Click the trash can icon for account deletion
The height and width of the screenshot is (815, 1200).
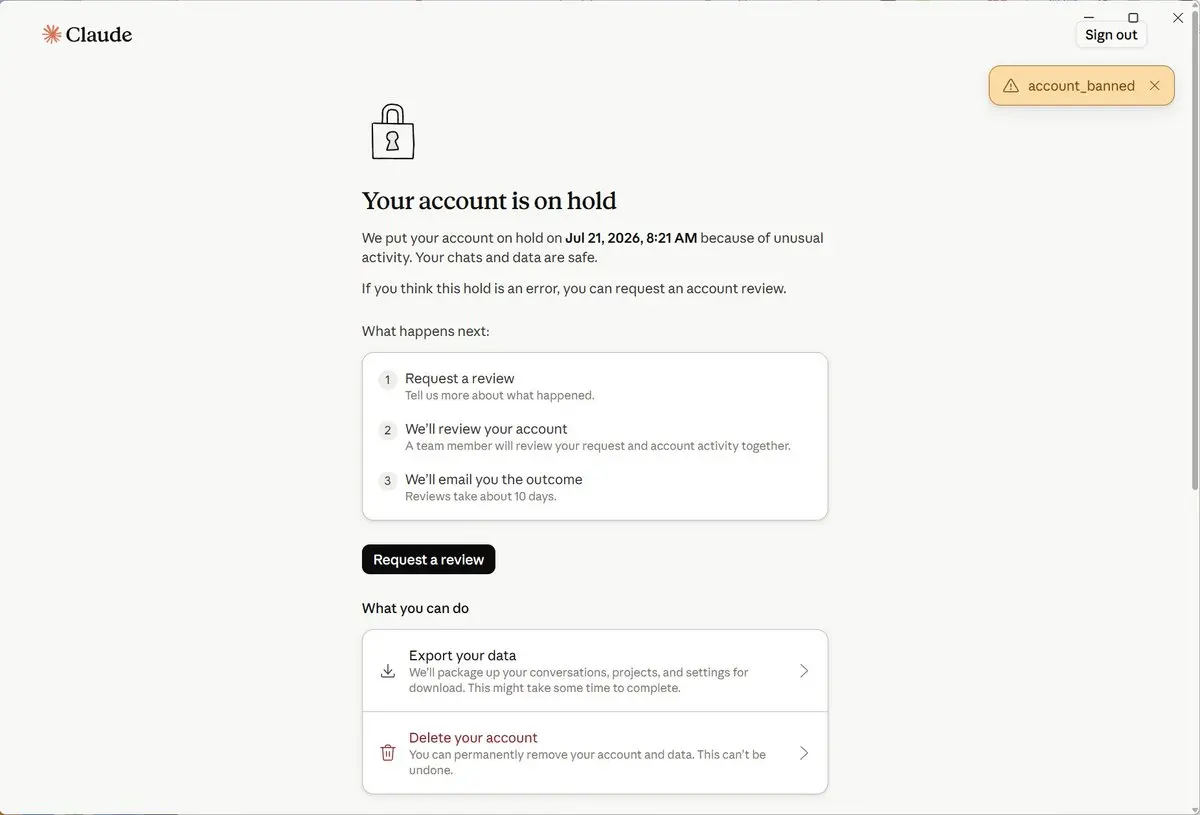point(388,753)
